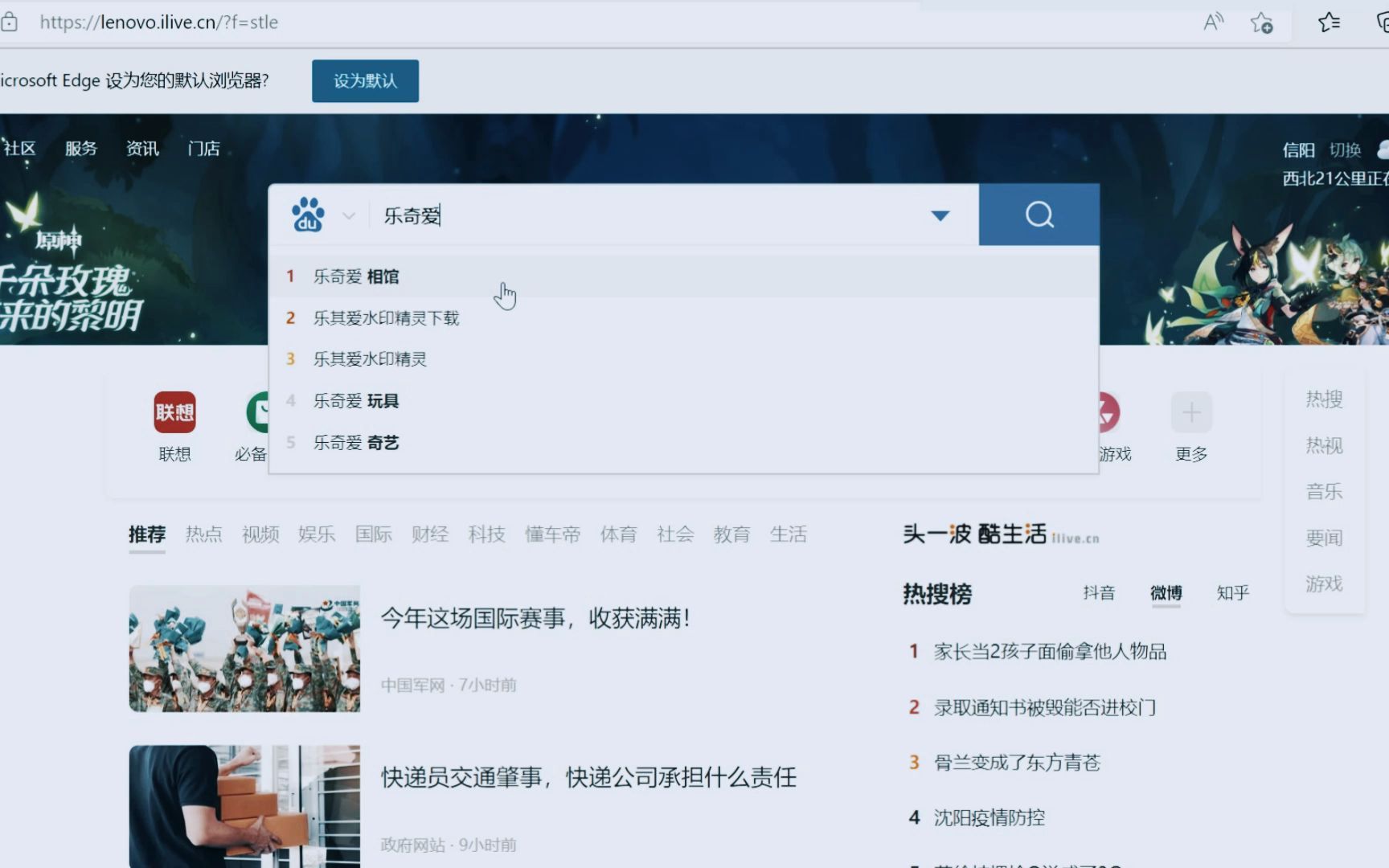Open the 社区 navigation link
Viewport: 1389px width, 868px height.
click(x=20, y=149)
